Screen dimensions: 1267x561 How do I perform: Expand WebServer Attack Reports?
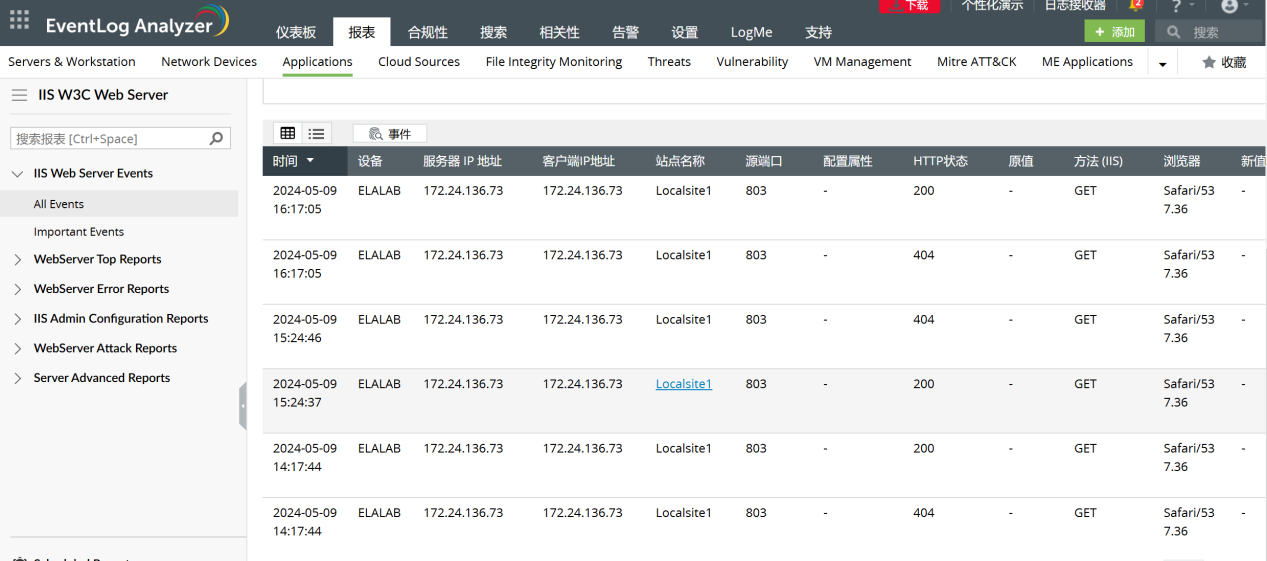coord(18,349)
